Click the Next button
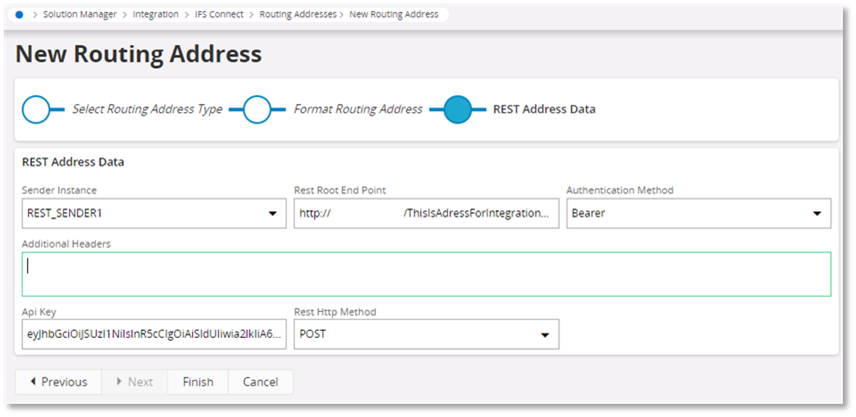Image resolution: width=856 pixels, height=417 pixels. click(x=134, y=382)
